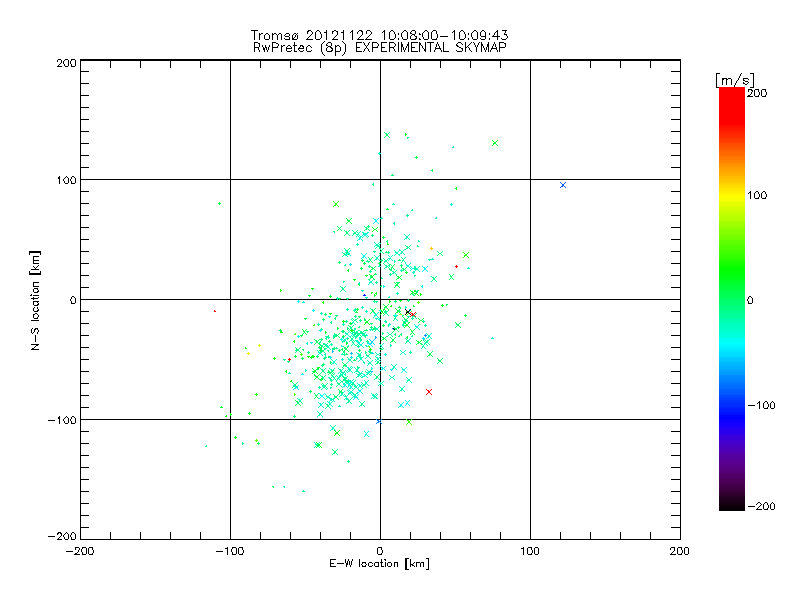Click the black bottom of the colorbar

click(x=732, y=503)
